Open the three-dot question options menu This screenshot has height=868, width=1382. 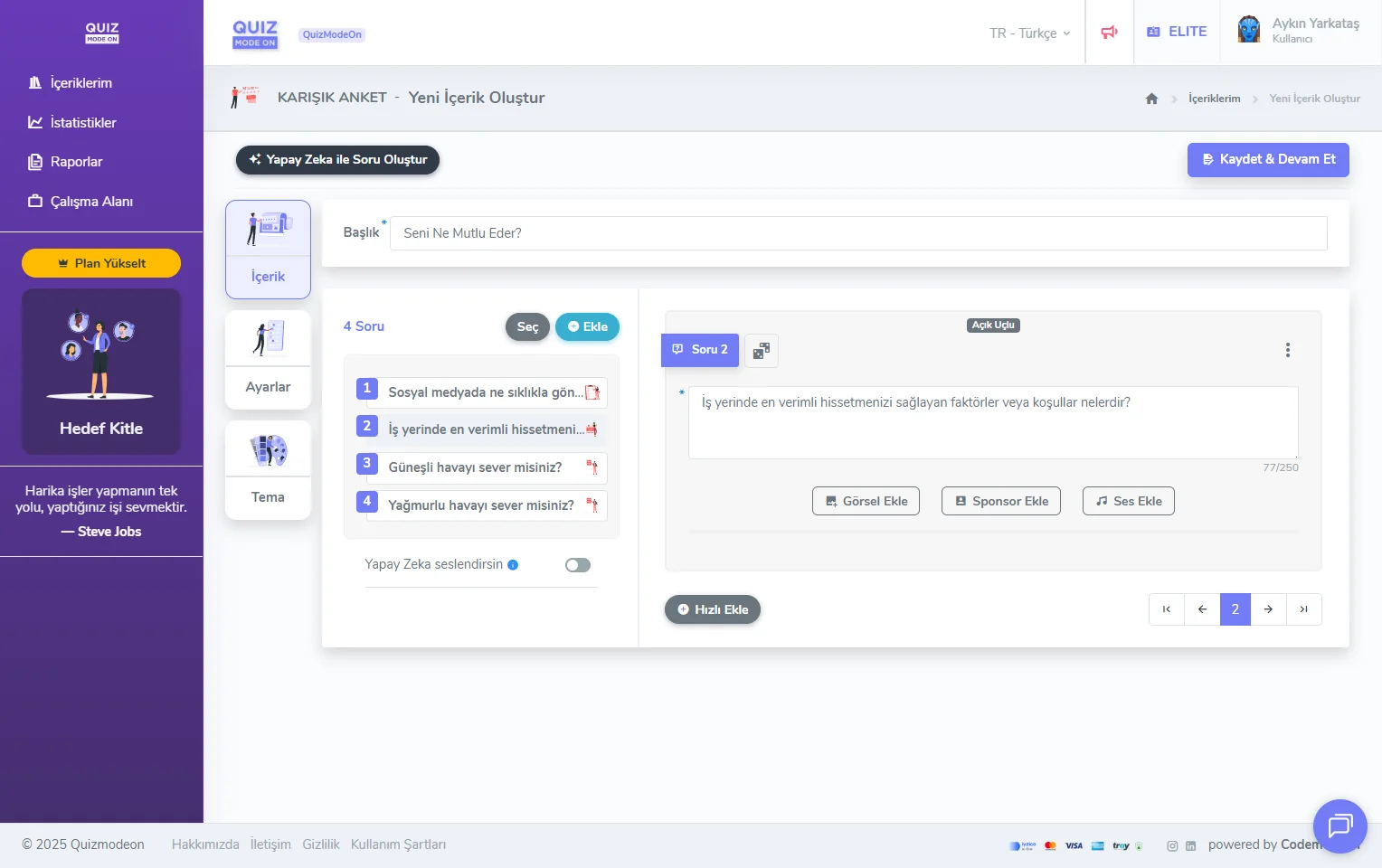pos(1287,350)
